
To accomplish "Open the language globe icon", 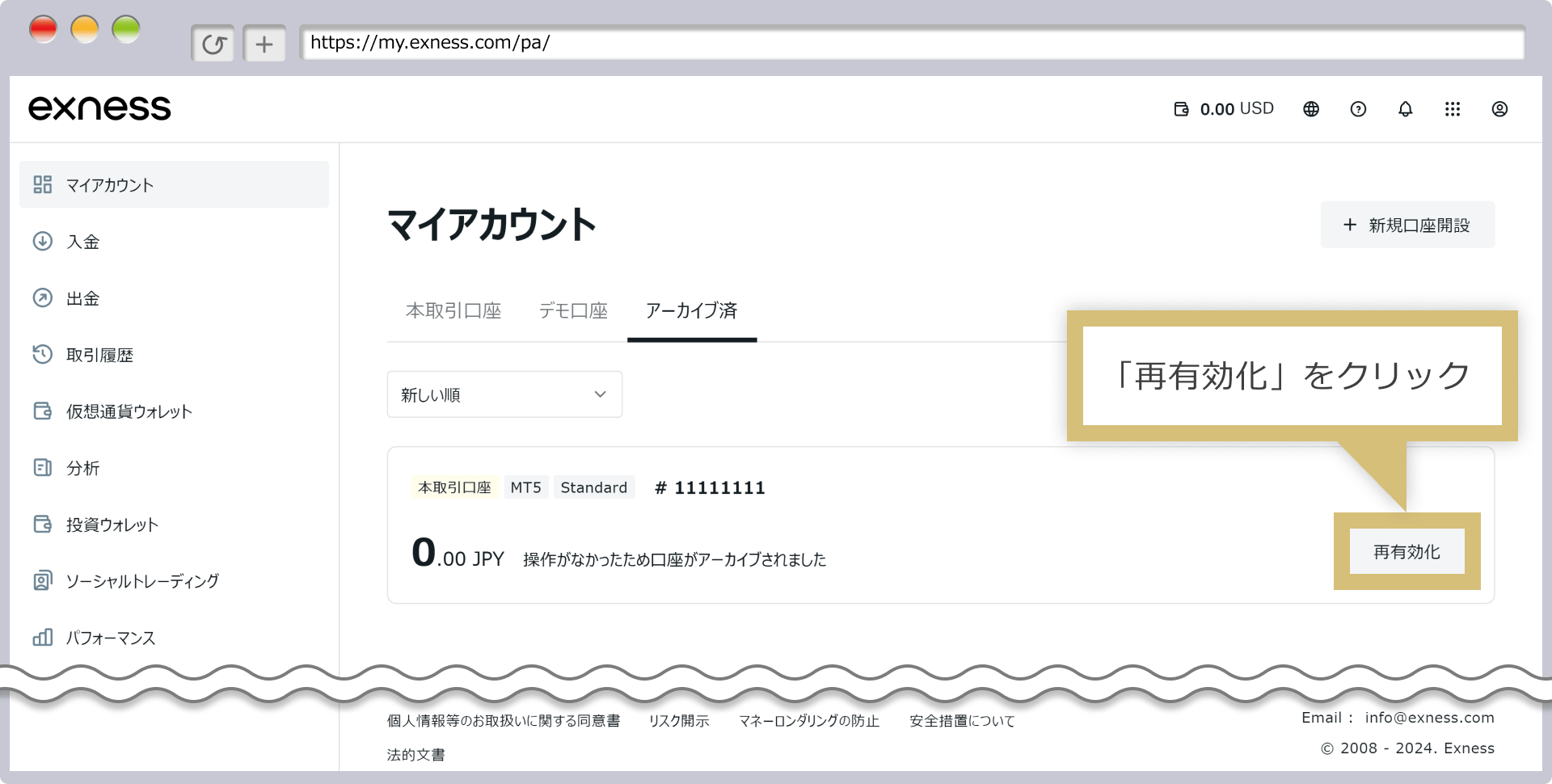I will [x=1311, y=109].
